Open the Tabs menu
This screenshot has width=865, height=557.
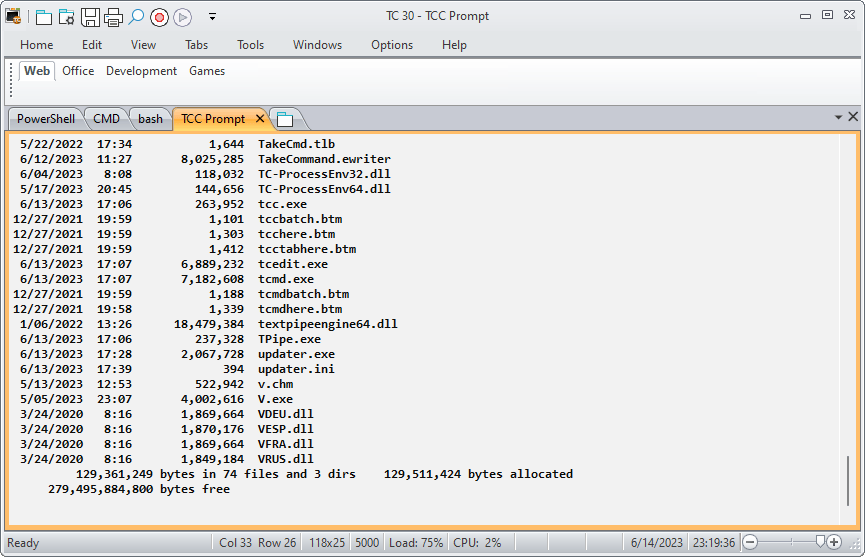(x=196, y=45)
